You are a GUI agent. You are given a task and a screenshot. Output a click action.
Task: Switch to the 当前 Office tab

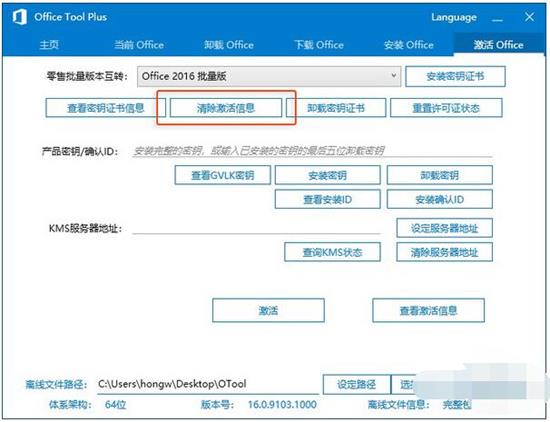[139, 45]
